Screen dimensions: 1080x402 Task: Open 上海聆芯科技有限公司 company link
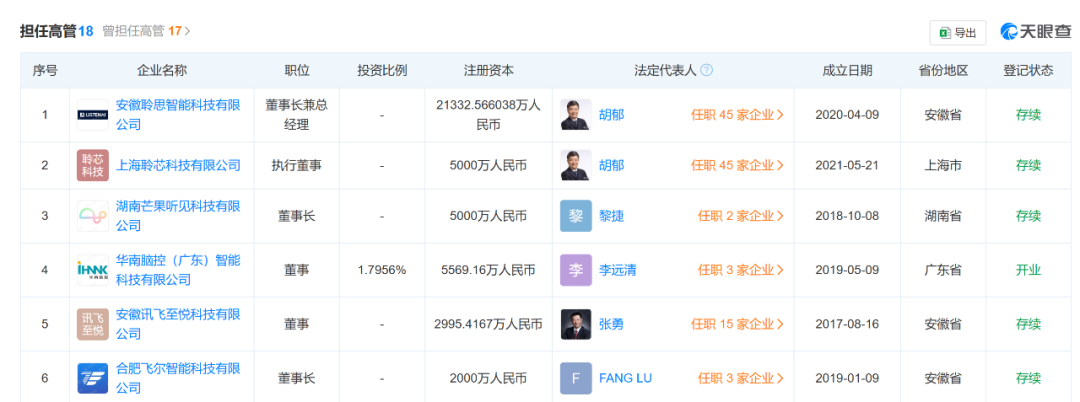tap(178, 165)
